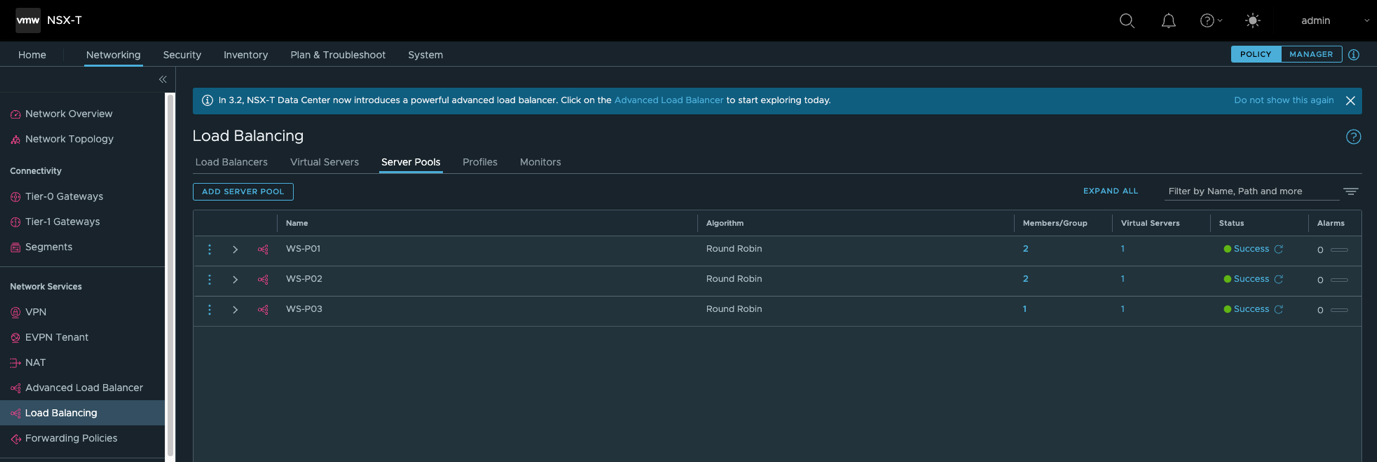The height and width of the screenshot is (462, 1377).
Task: Click the info icon beside Manager toggle
Action: 1354,55
